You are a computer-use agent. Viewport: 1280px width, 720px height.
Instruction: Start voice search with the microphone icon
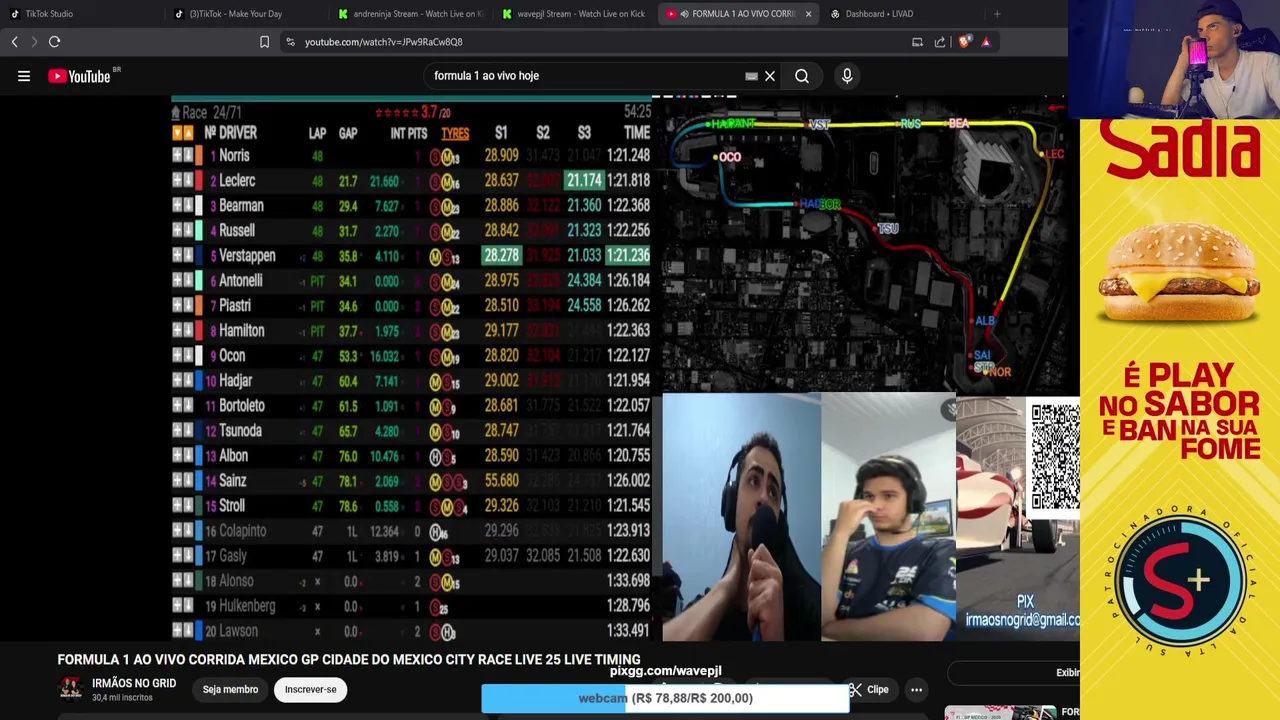point(847,76)
